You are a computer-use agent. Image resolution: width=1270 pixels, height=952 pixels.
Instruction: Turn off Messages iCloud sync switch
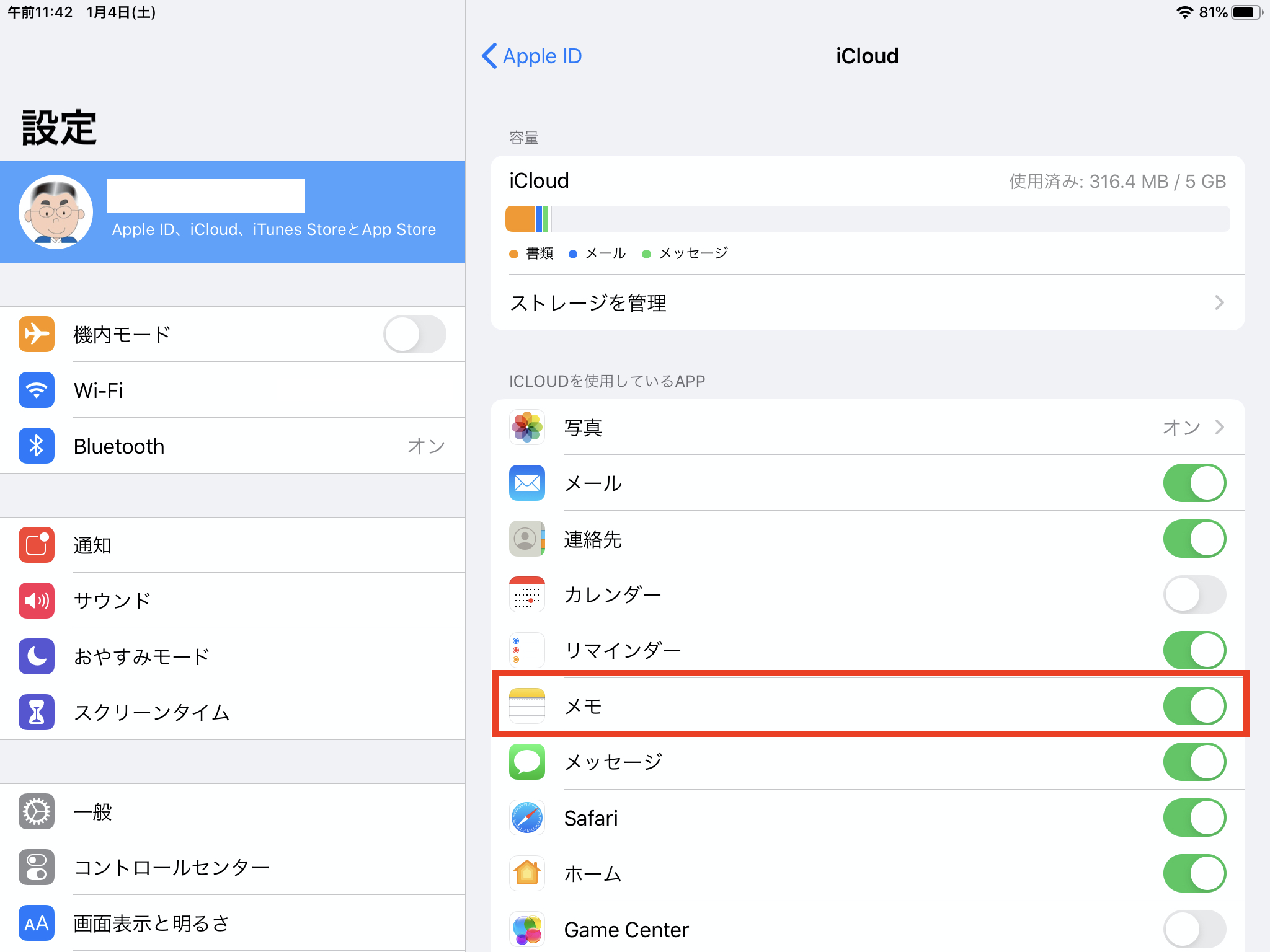pos(1194,762)
